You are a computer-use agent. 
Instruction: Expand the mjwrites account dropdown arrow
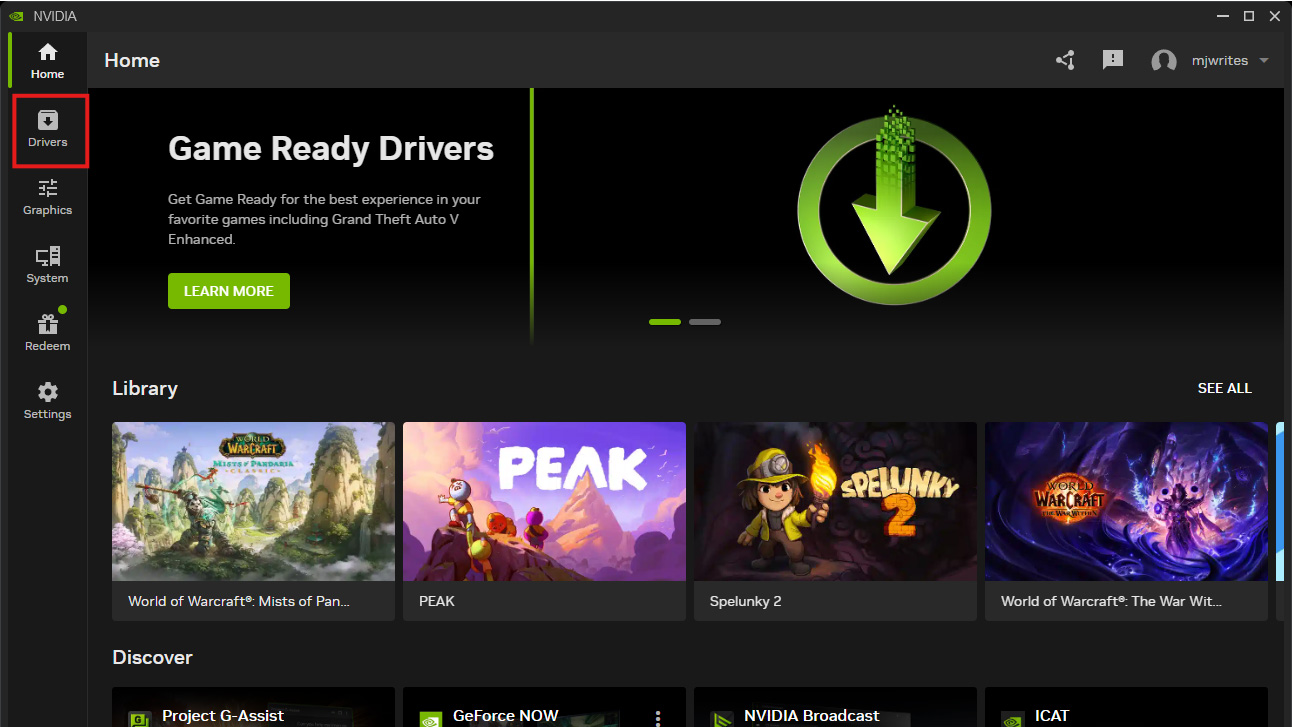coord(1264,61)
